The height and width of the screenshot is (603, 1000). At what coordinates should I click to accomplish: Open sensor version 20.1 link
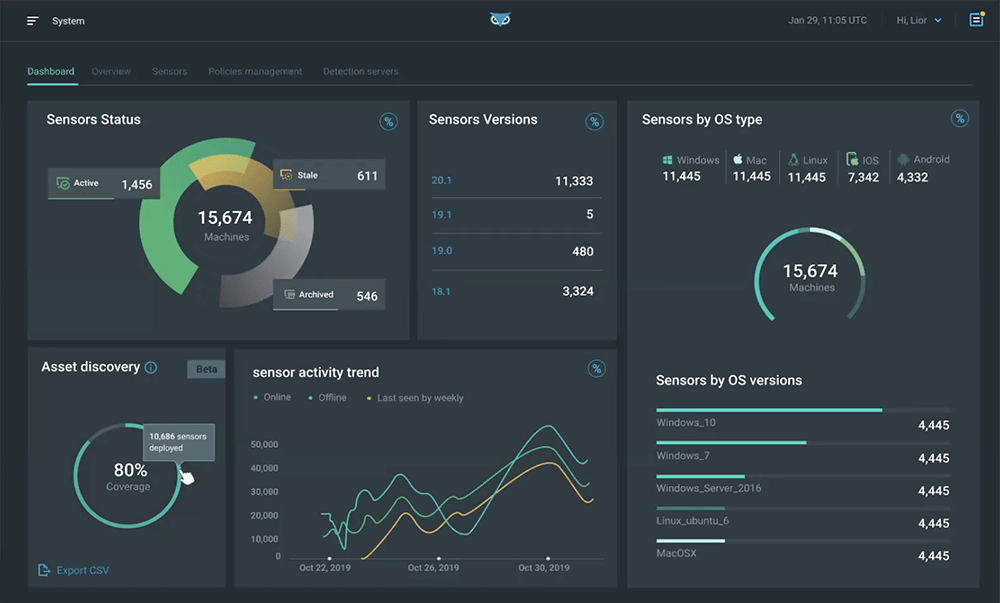[441, 180]
